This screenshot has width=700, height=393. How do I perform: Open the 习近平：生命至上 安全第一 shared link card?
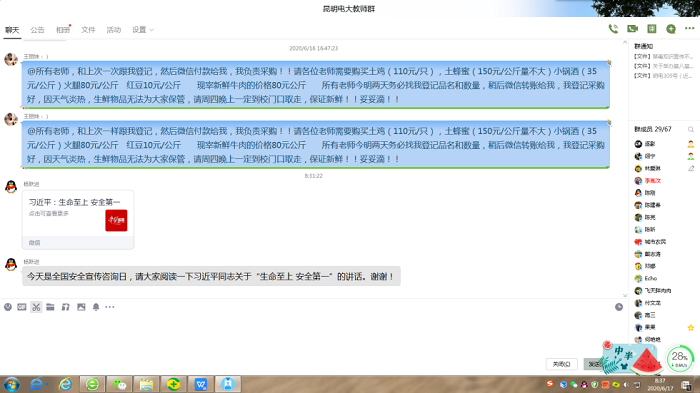(x=78, y=220)
